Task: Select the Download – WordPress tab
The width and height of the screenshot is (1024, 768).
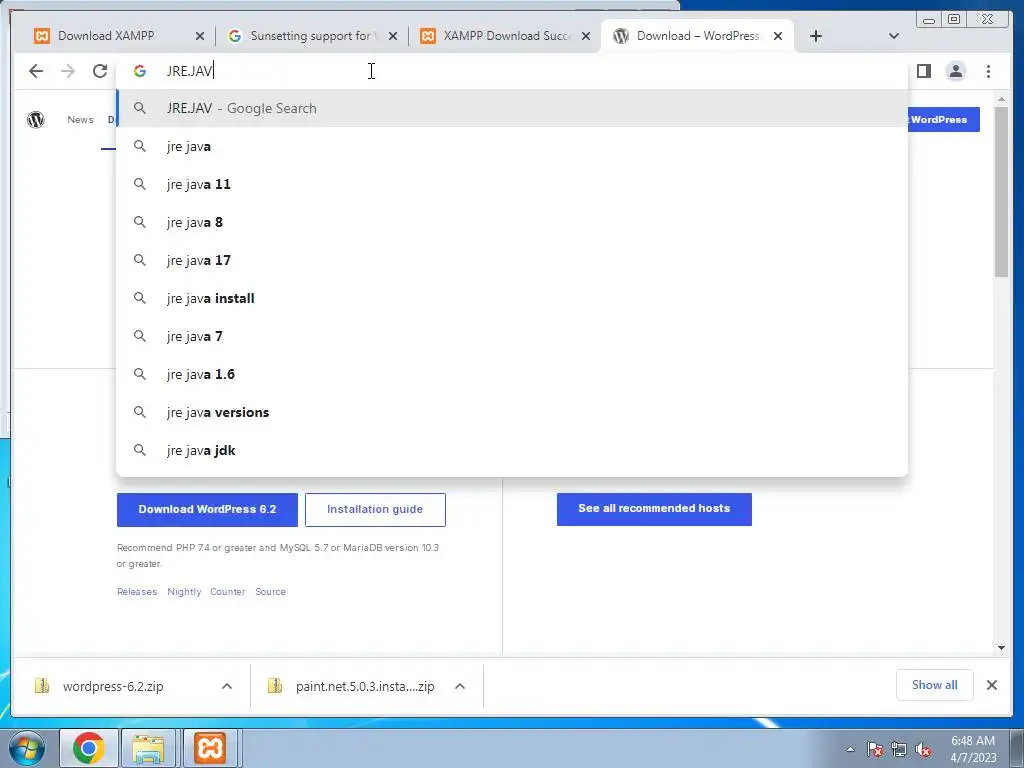Action: [x=697, y=36]
